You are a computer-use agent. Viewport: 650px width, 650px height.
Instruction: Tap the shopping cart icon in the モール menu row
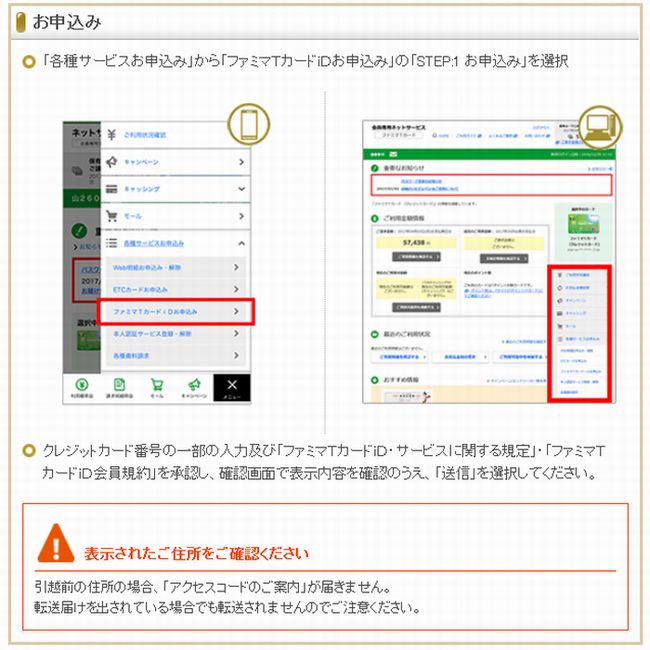coord(112,216)
